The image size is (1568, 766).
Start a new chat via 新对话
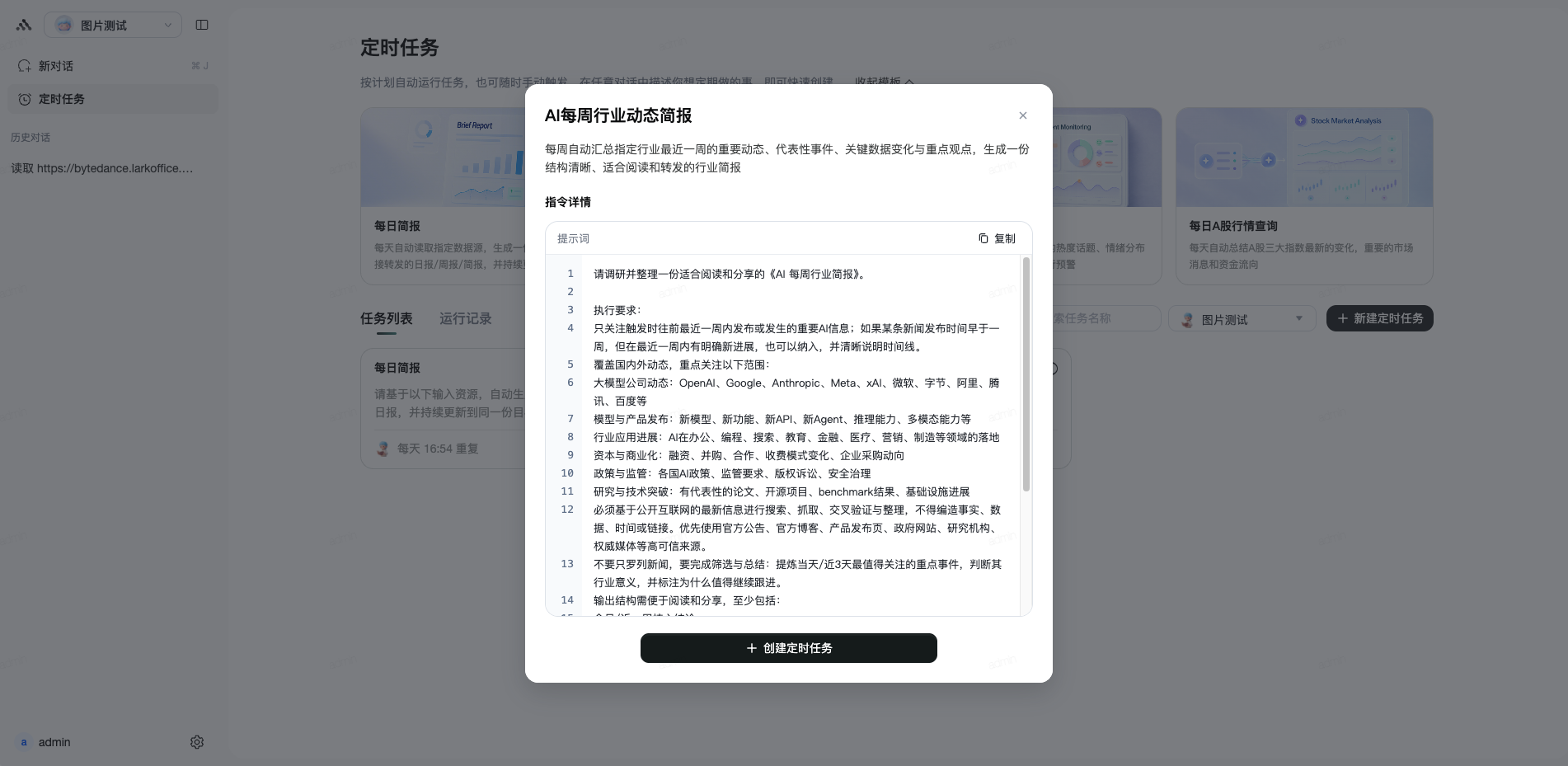click(x=113, y=66)
